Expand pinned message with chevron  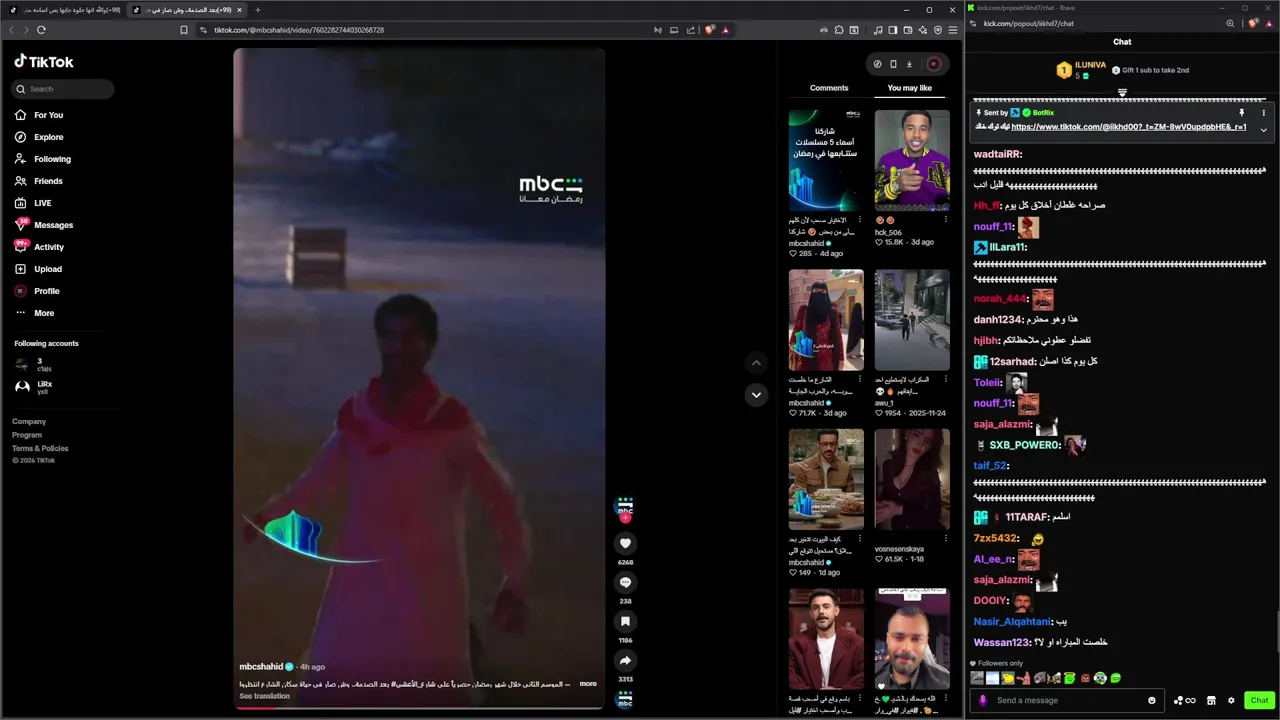tap(1263, 130)
